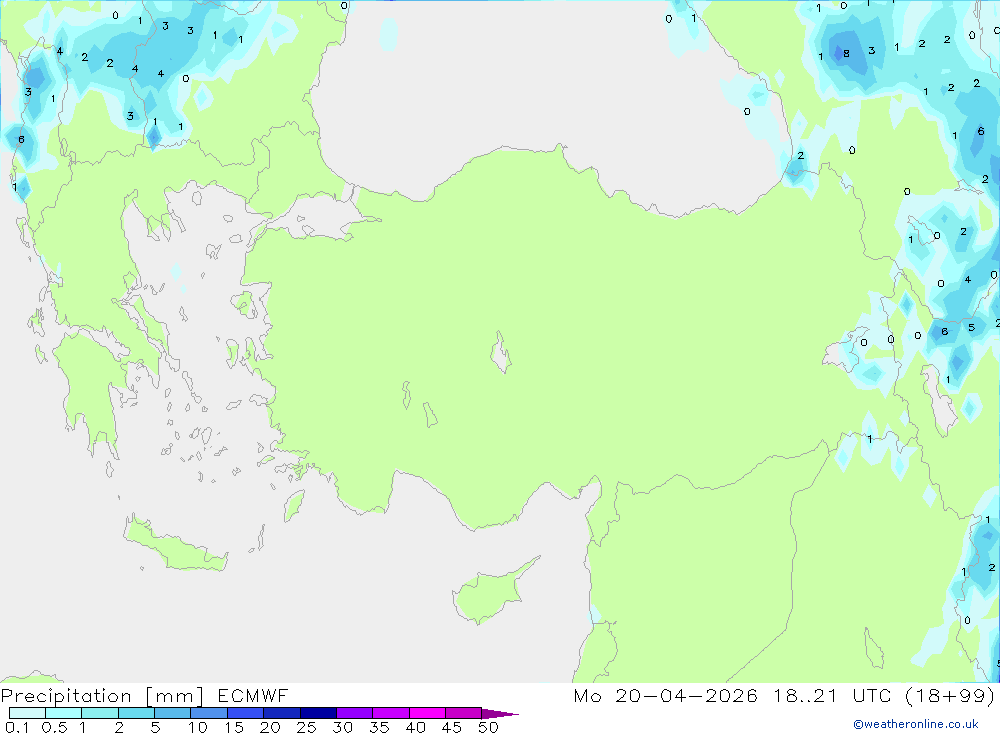Screen dimensions: 1000x733
Task: Select the '18..21 UTC' time label
Action: pos(832,695)
